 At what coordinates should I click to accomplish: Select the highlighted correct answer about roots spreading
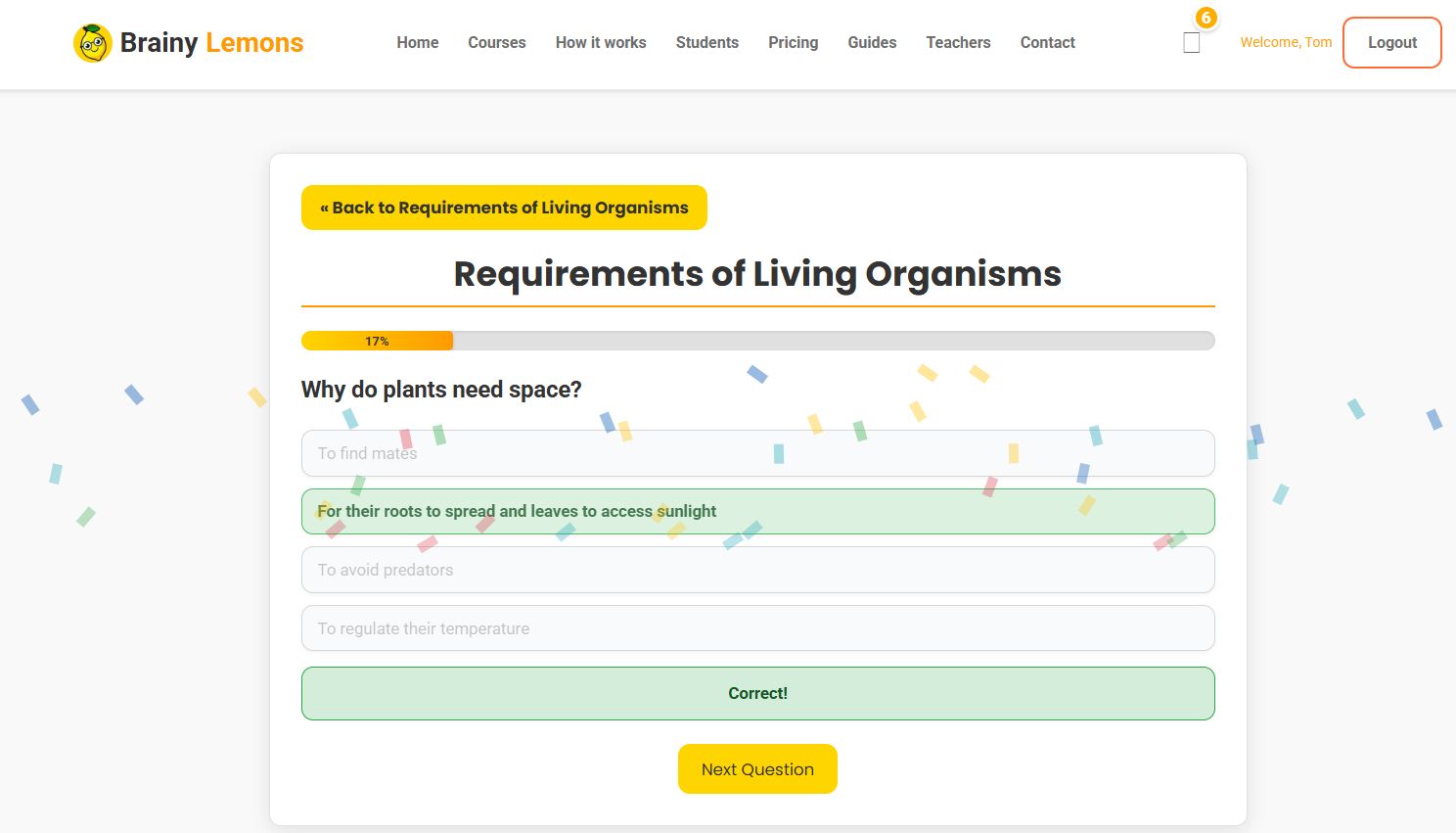(x=757, y=511)
